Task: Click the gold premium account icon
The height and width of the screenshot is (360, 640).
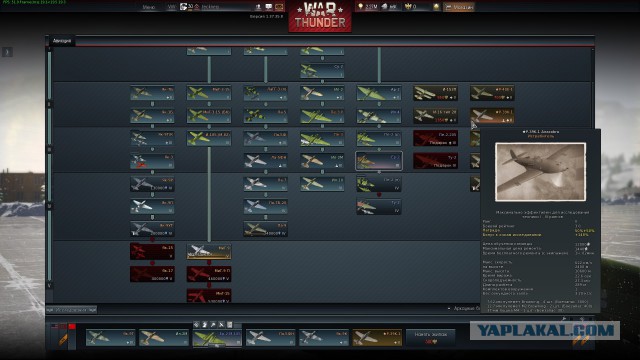Action: pos(436,7)
